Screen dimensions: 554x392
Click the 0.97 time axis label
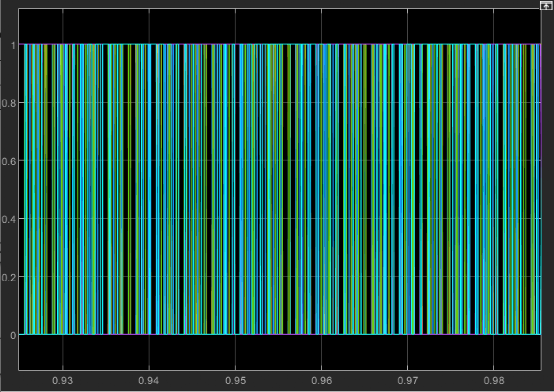coord(408,381)
